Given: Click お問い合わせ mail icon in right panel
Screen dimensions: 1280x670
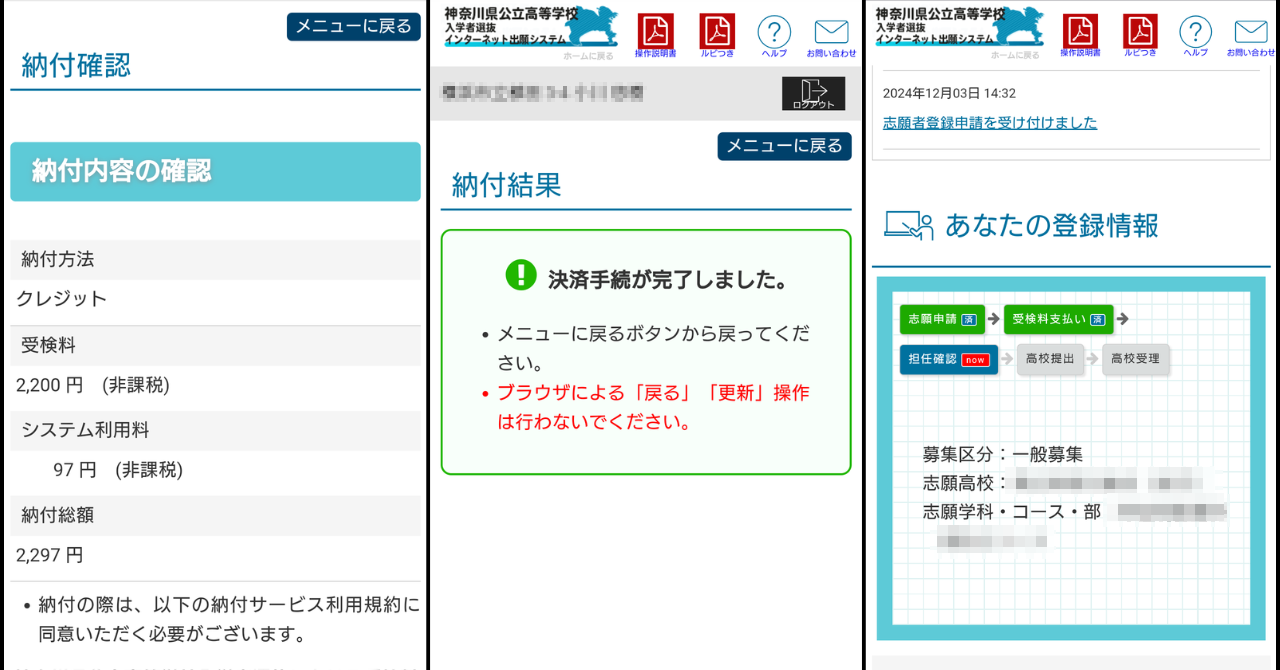Looking at the screenshot, I should (x=1251, y=37).
